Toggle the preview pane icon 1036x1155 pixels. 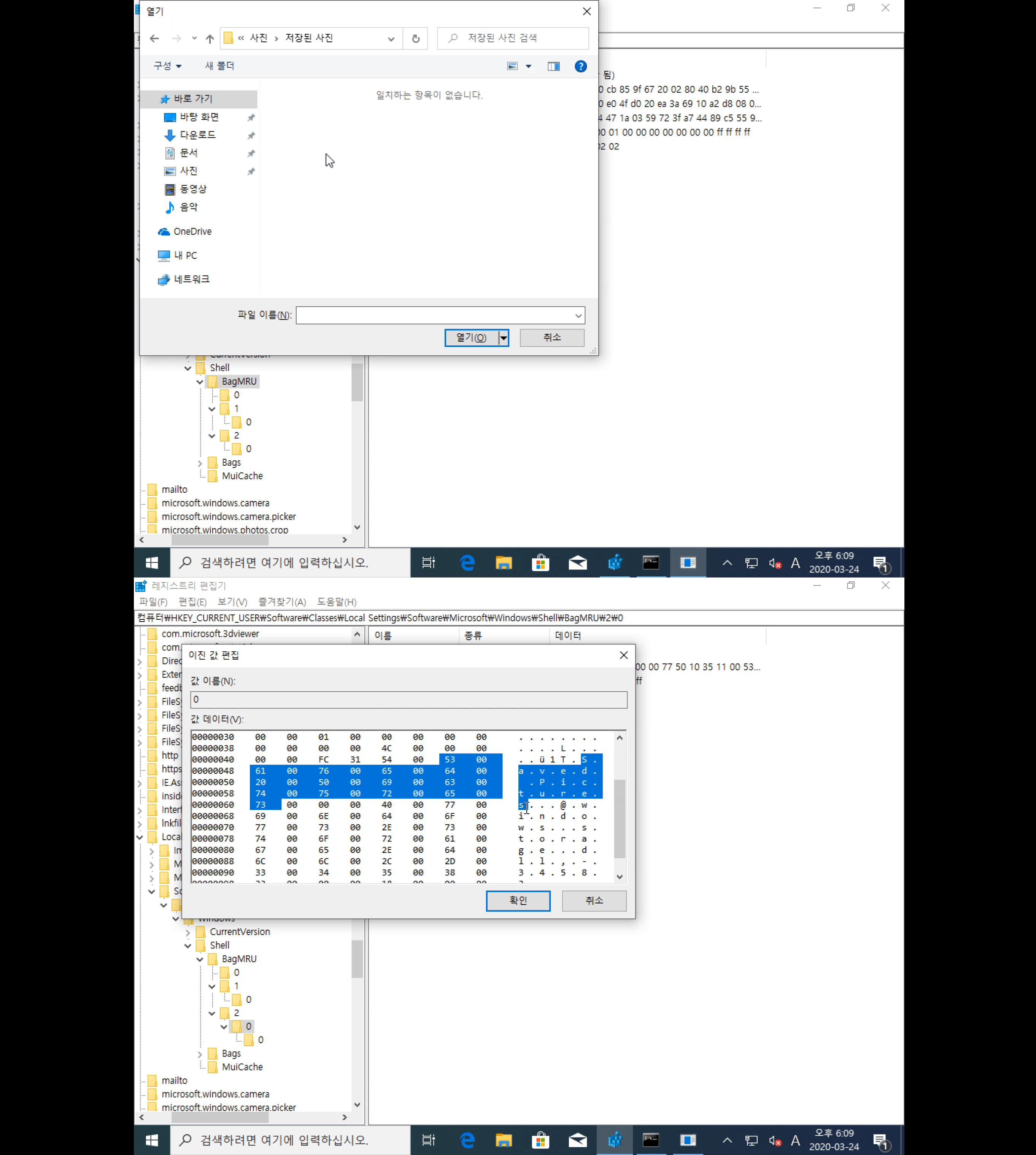(553, 66)
